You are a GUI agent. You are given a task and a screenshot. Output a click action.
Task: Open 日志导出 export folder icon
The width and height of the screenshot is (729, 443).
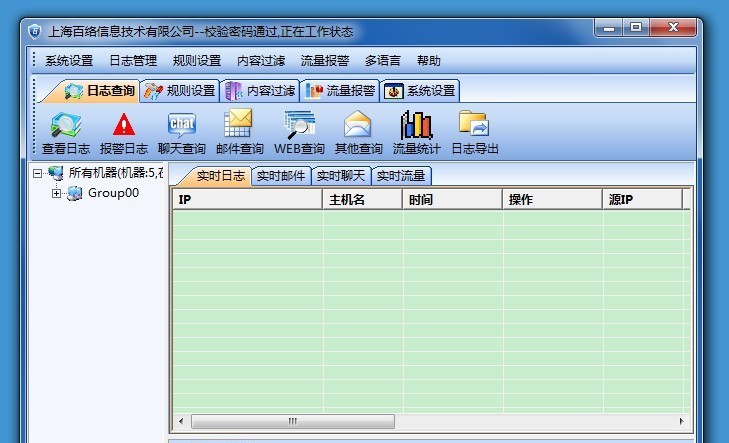coord(474,124)
